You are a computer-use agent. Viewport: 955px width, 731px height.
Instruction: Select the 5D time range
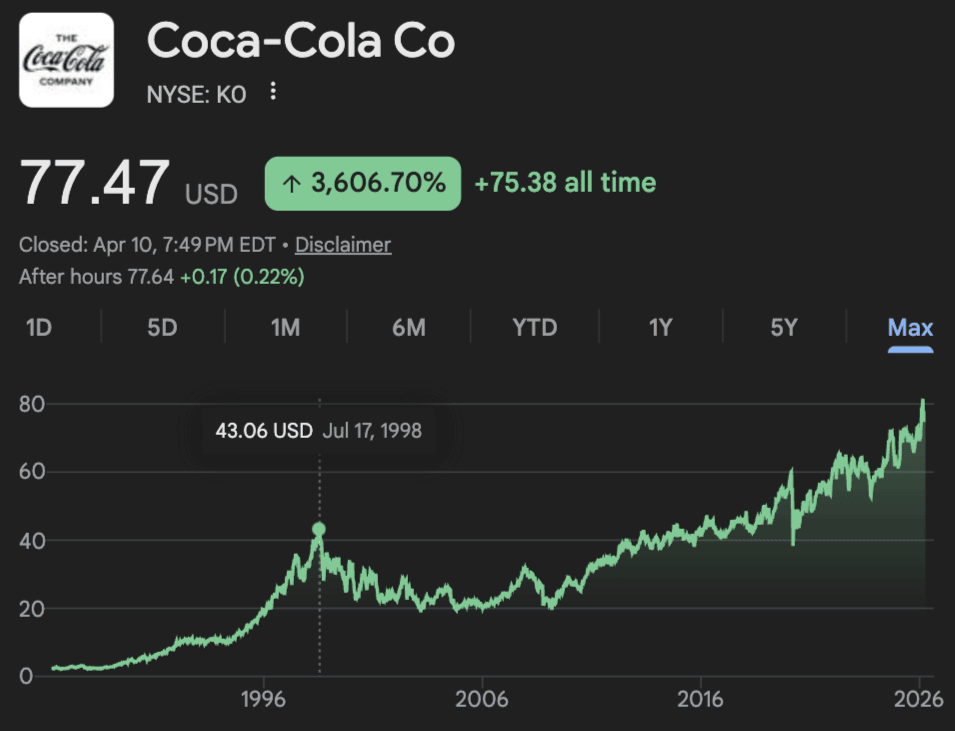tap(162, 328)
